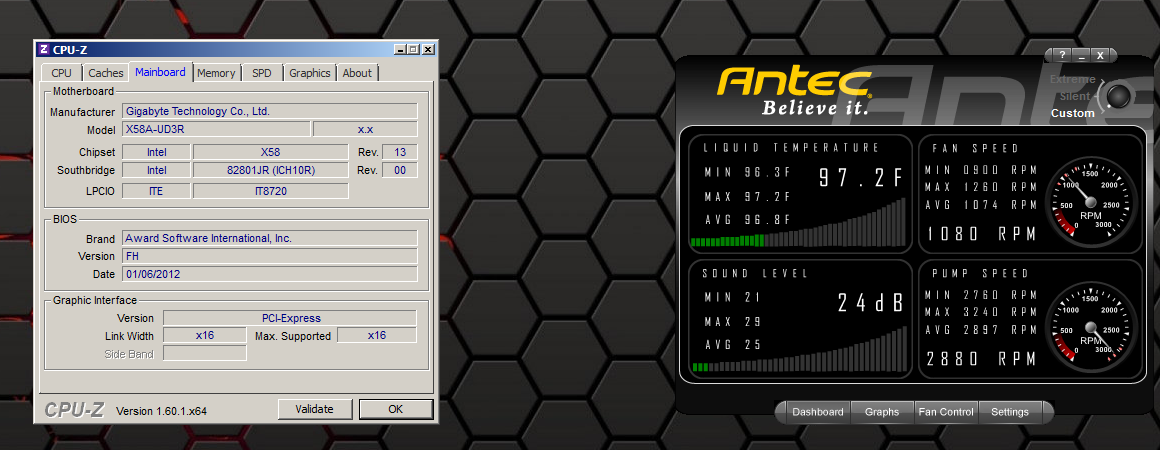The image size is (1160, 450).
Task: Click the model revision x.x field
Action: point(365,129)
